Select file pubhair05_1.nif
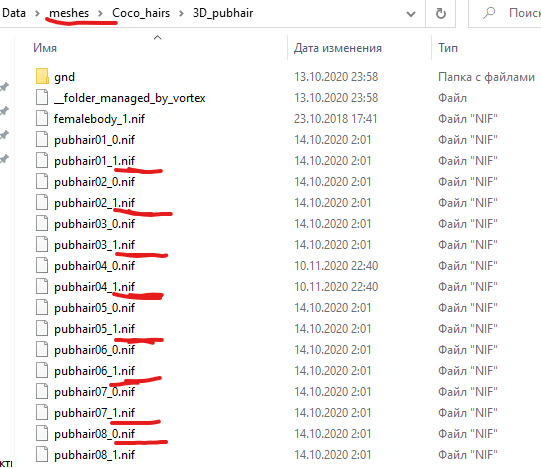Image resolution: width=541 pixels, height=468 pixels. pyautogui.click(x=94, y=329)
